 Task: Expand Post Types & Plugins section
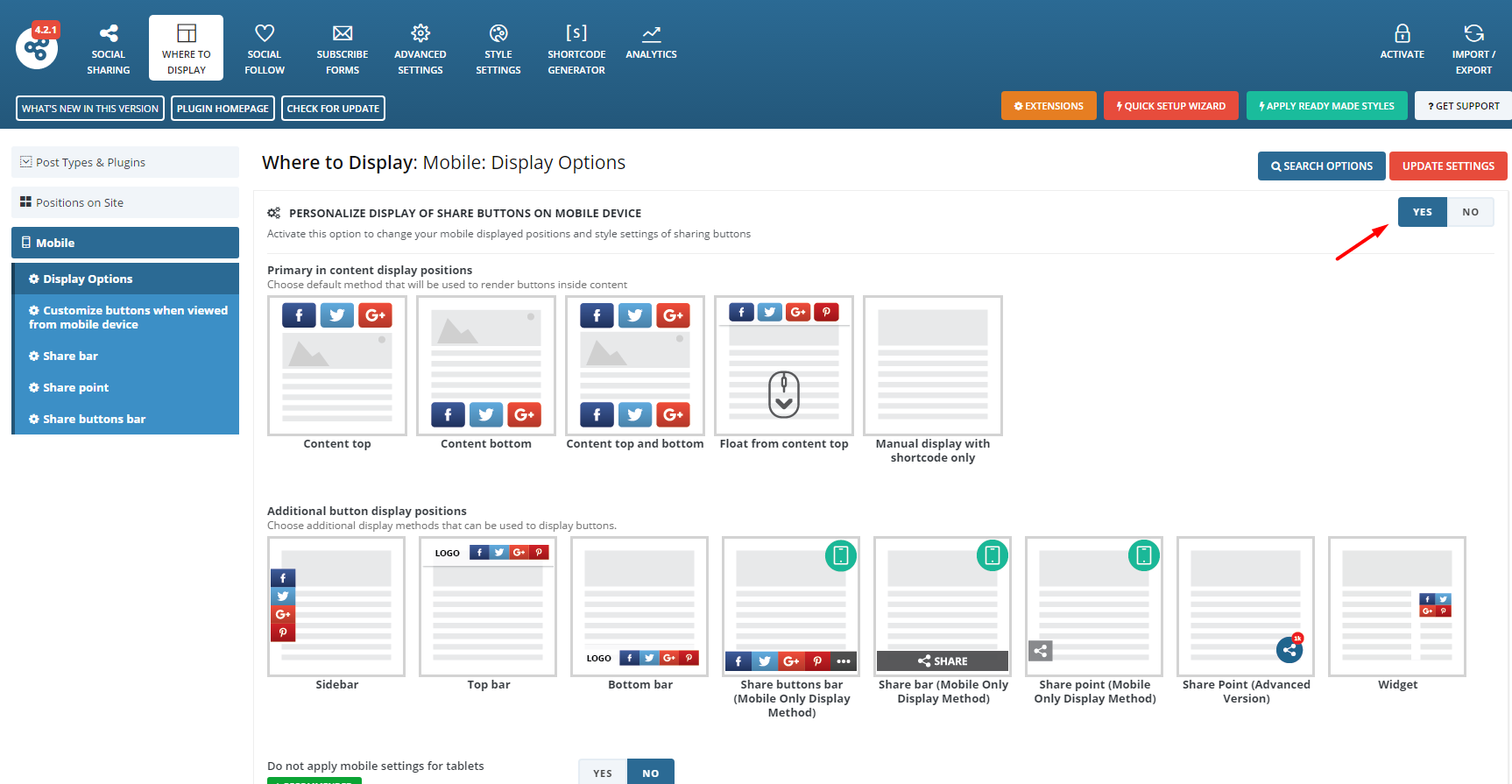click(x=125, y=162)
